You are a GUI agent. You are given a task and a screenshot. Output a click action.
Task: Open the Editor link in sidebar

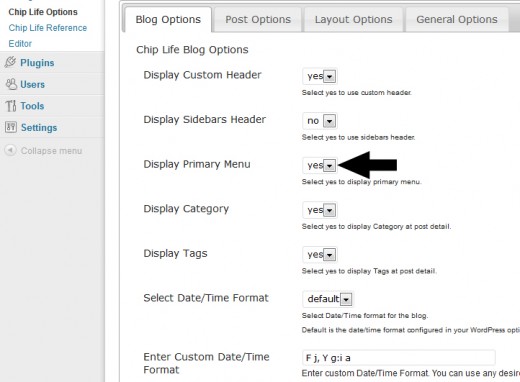pos(20,44)
